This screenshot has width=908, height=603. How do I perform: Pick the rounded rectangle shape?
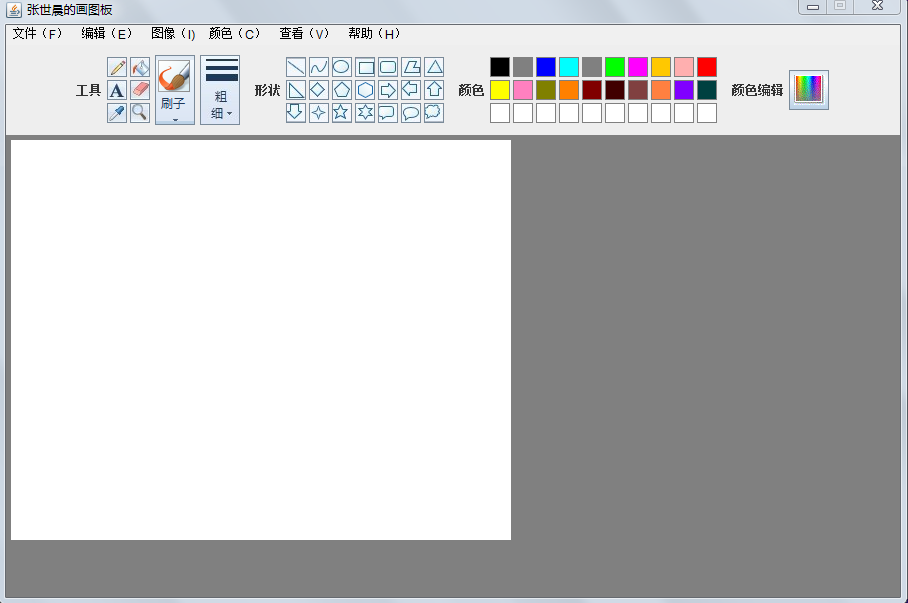[x=388, y=67]
